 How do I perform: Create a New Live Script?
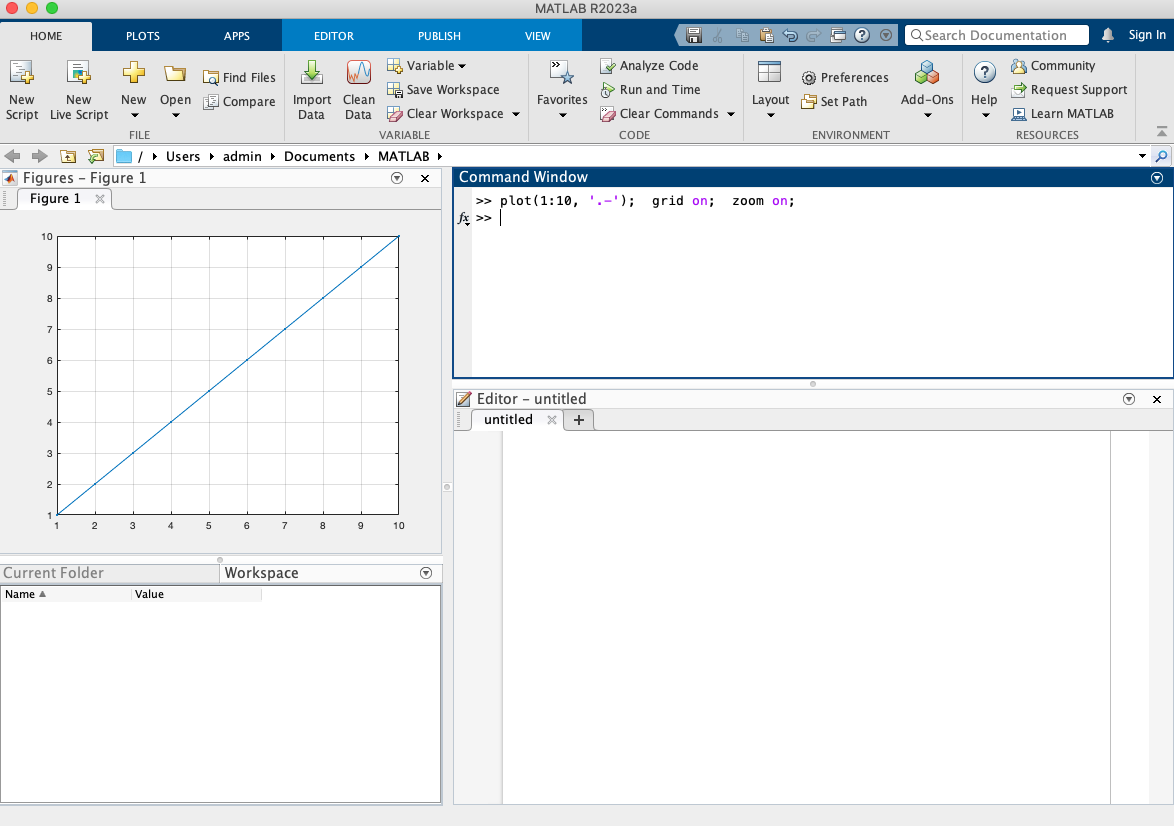79,73
